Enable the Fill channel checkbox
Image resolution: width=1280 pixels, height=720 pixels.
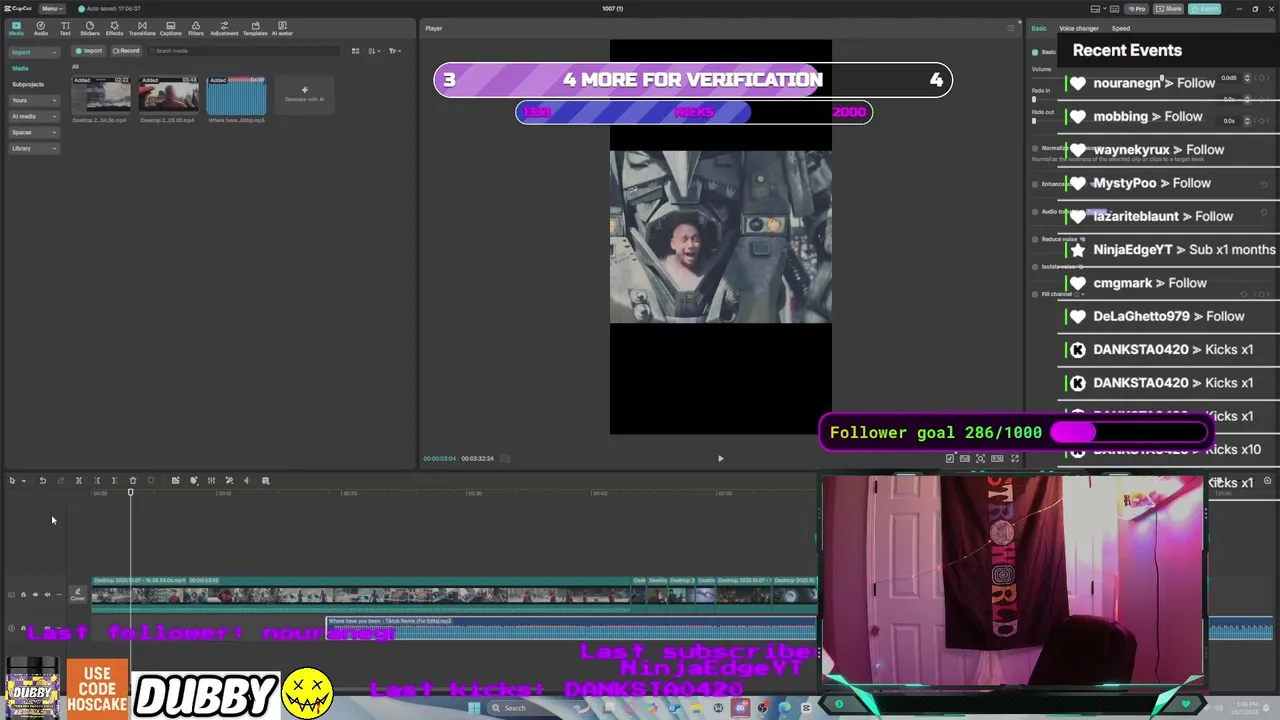click(1035, 294)
